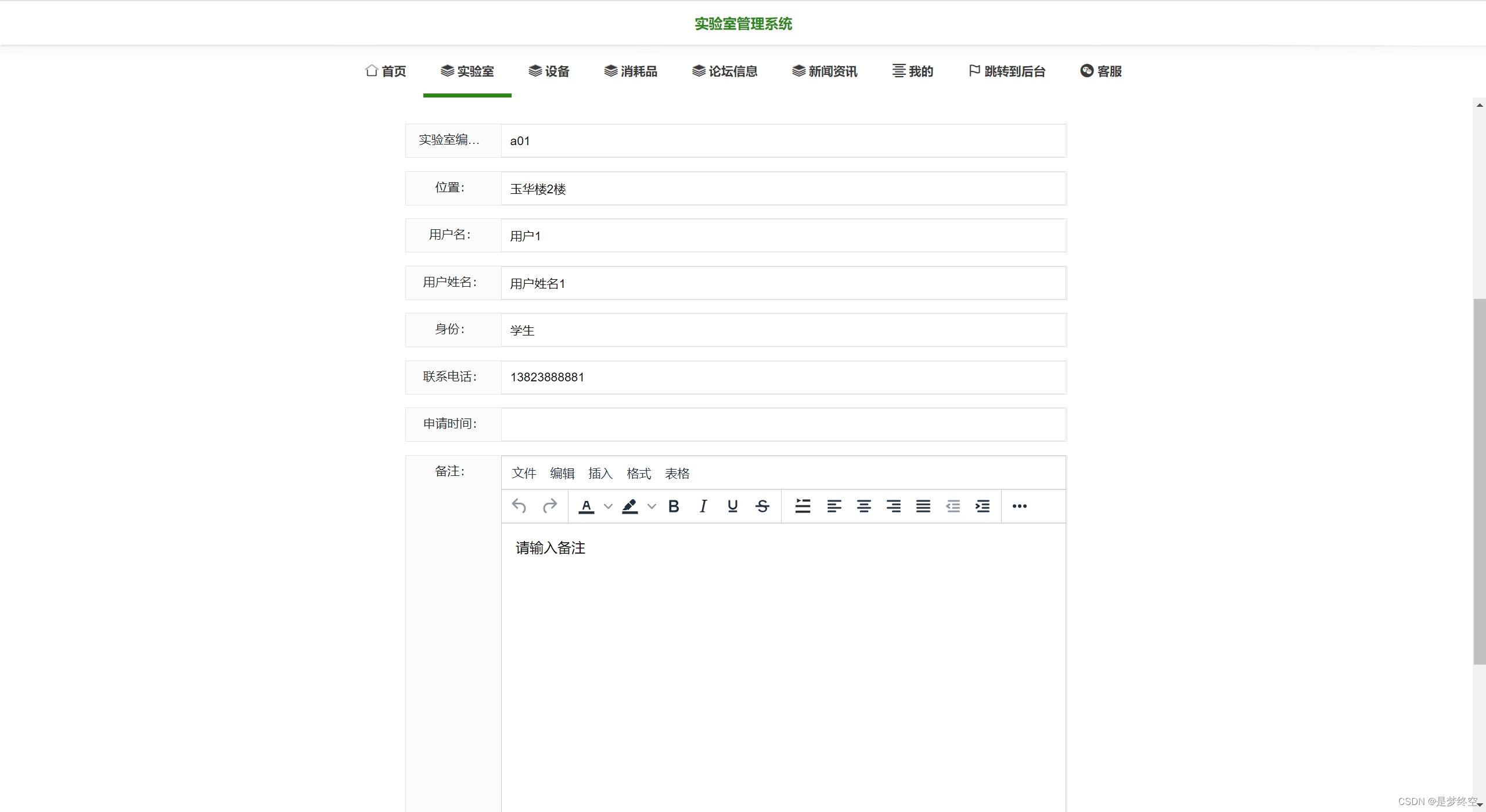The height and width of the screenshot is (812, 1486).
Task: Click the 用户名 field with 用户1
Action: pos(783,236)
